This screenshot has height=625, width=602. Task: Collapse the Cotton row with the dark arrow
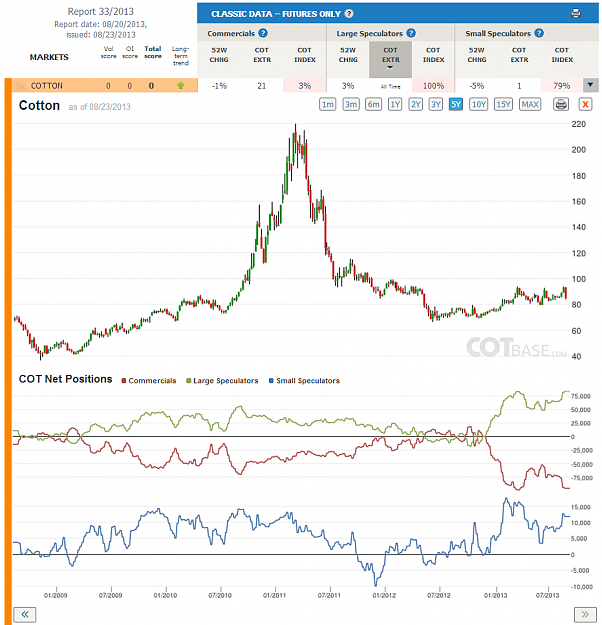point(590,85)
